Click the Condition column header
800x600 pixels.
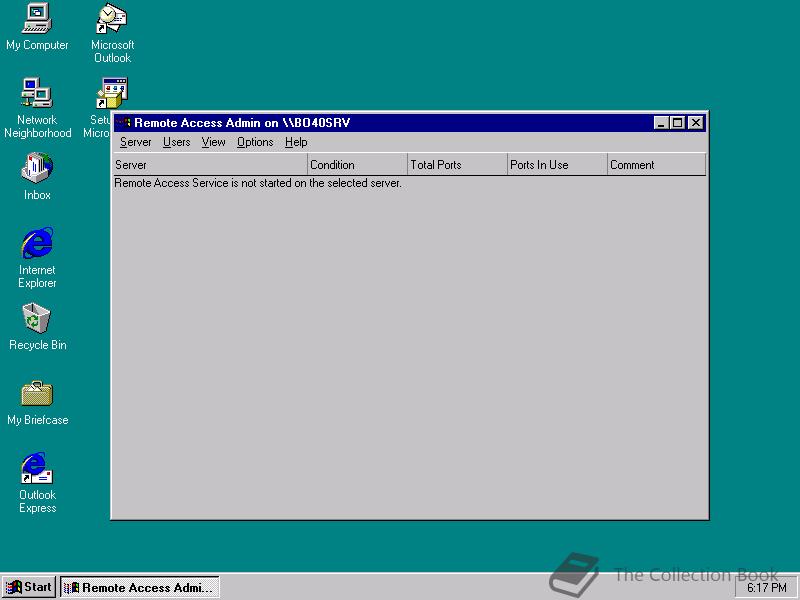click(357, 165)
